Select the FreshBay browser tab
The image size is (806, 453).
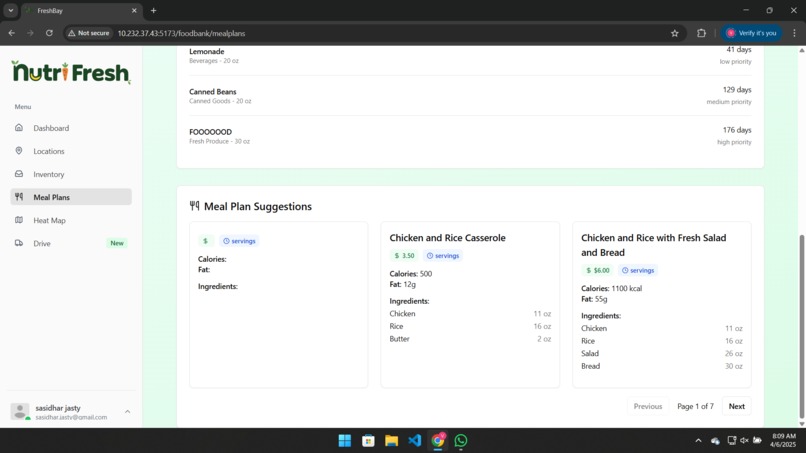pos(81,10)
